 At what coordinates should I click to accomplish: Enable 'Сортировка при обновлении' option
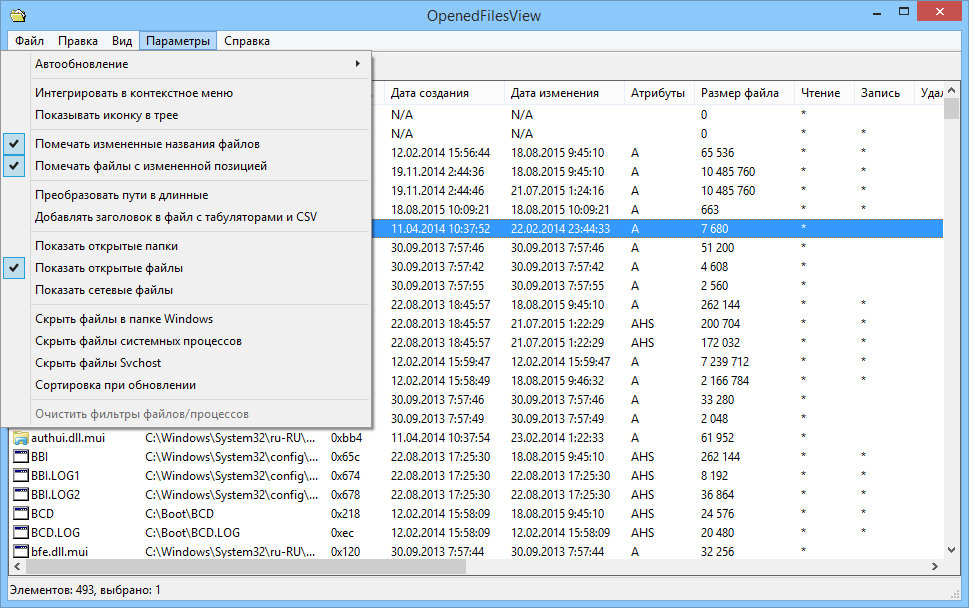185,386
